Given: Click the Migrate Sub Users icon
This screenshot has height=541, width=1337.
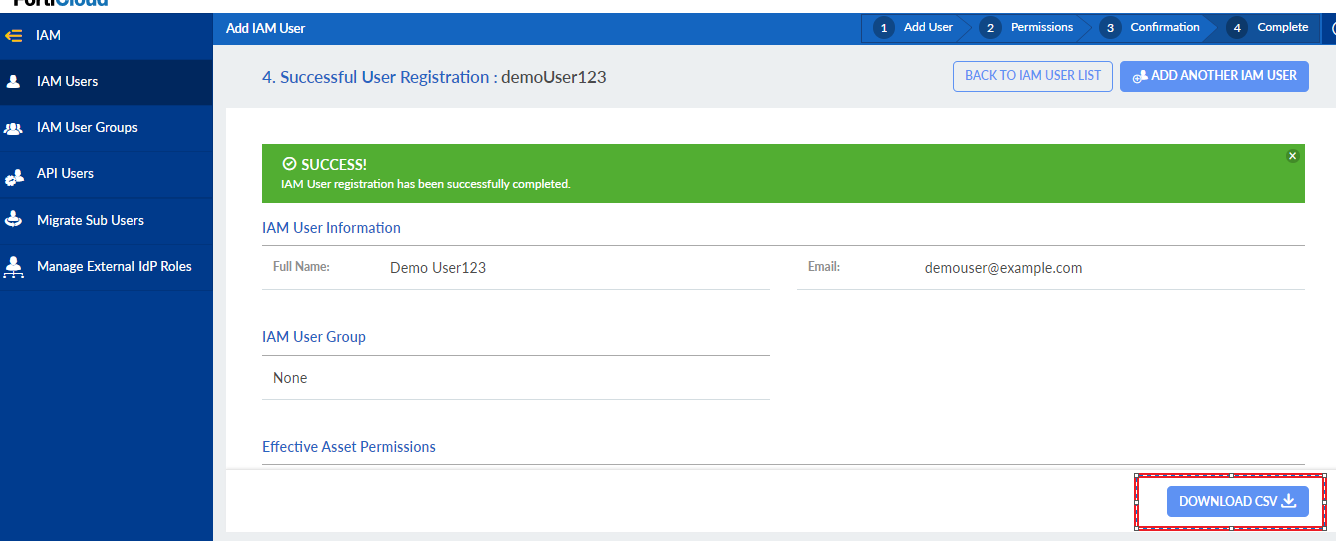Looking at the screenshot, I should pyautogui.click(x=14, y=220).
